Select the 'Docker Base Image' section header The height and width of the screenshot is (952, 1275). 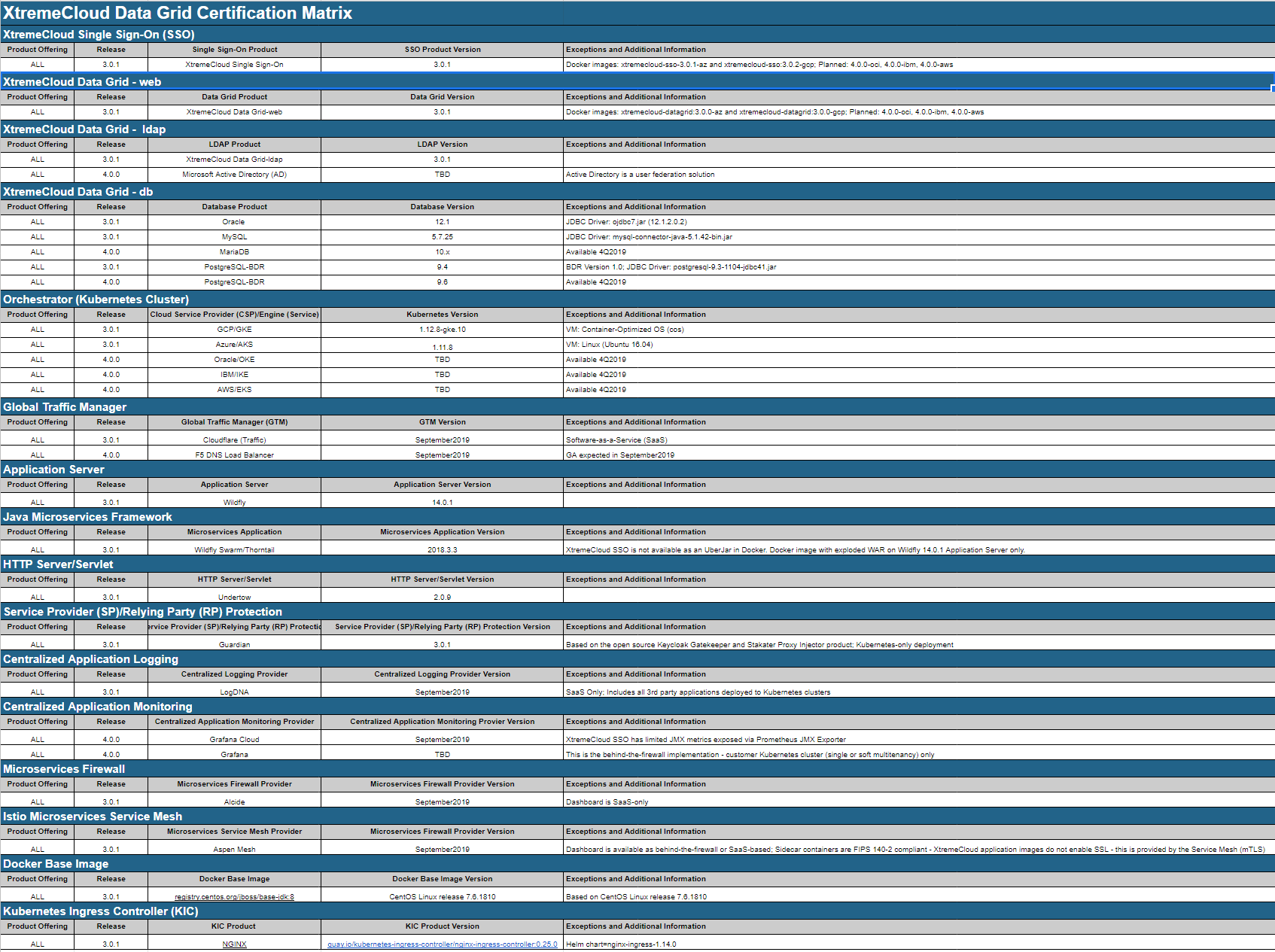[56, 864]
